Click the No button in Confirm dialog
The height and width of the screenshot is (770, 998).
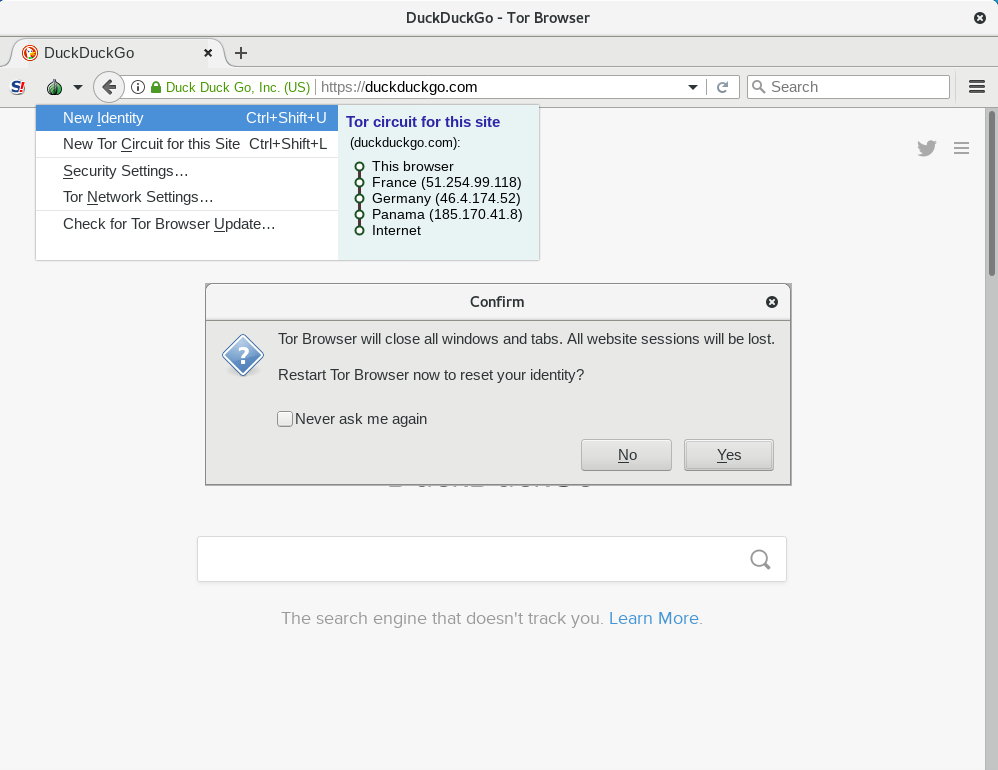coord(626,455)
